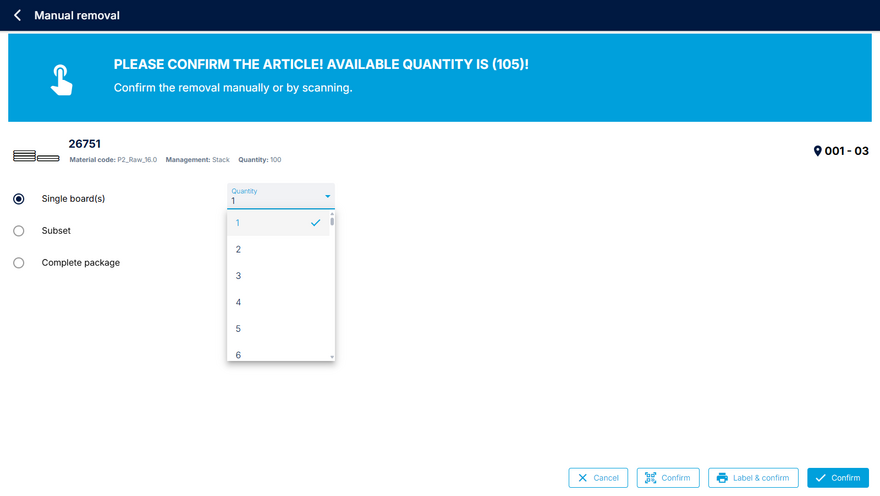The height and width of the screenshot is (496, 880).
Task: Go back using the header arrow
Action: [x=17, y=16]
